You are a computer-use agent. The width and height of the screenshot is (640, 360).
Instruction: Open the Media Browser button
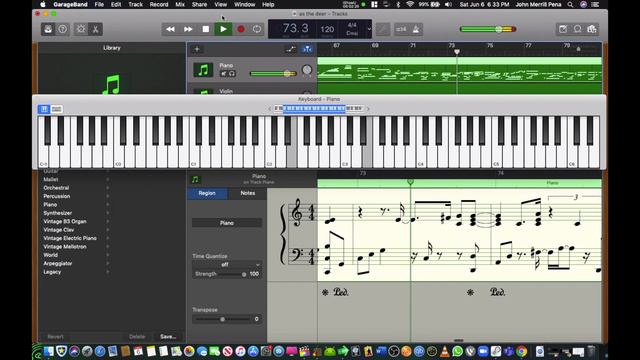[x=592, y=29]
